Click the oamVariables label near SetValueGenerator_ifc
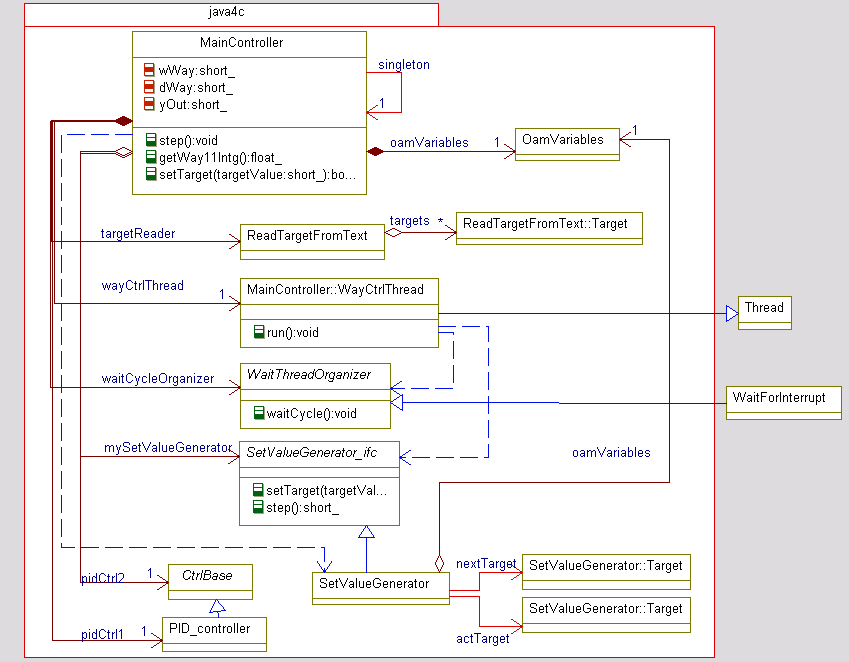Viewport: 849px width, 662px height. click(611, 452)
